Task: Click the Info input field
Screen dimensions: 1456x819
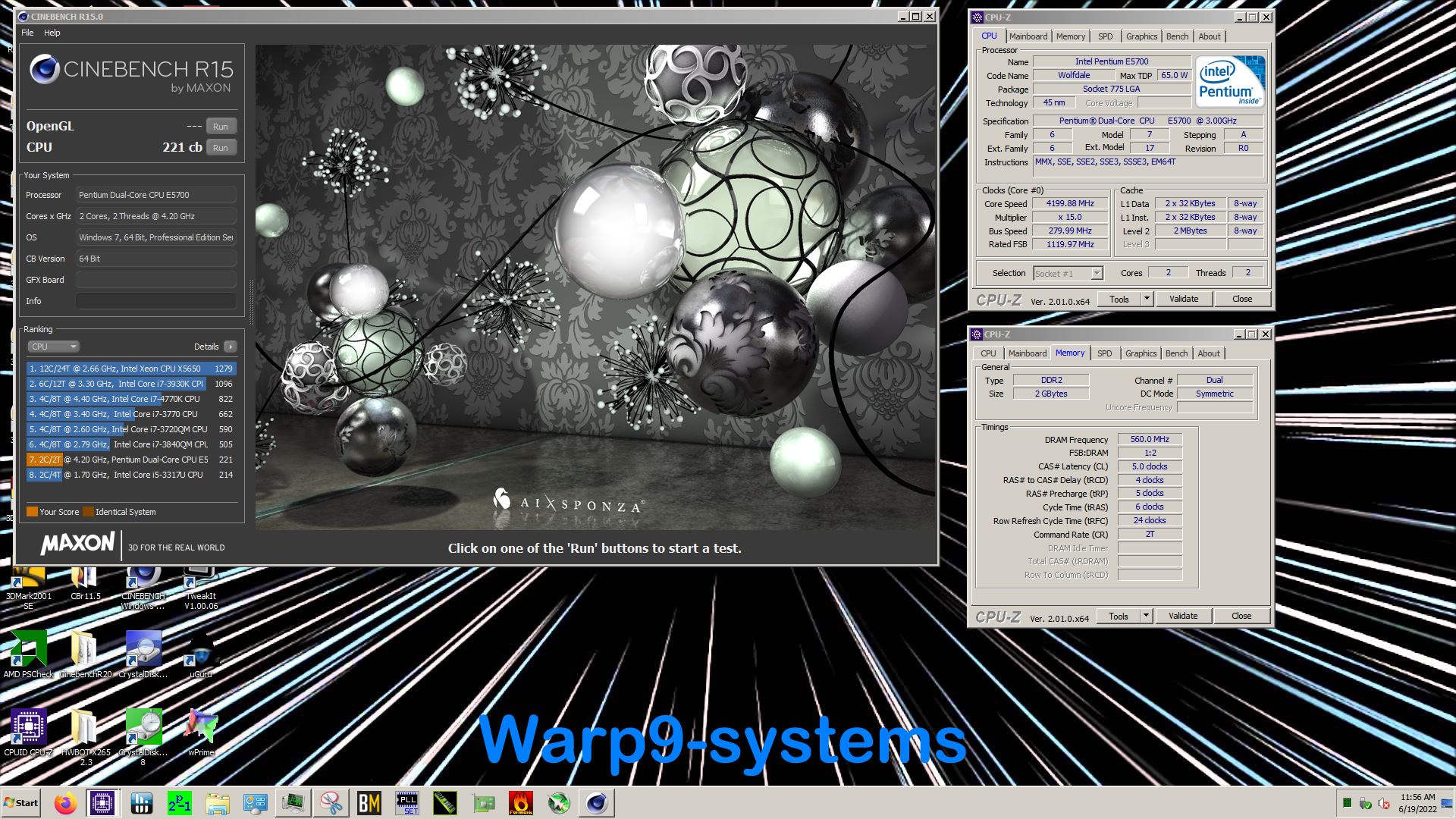Action: (x=156, y=301)
